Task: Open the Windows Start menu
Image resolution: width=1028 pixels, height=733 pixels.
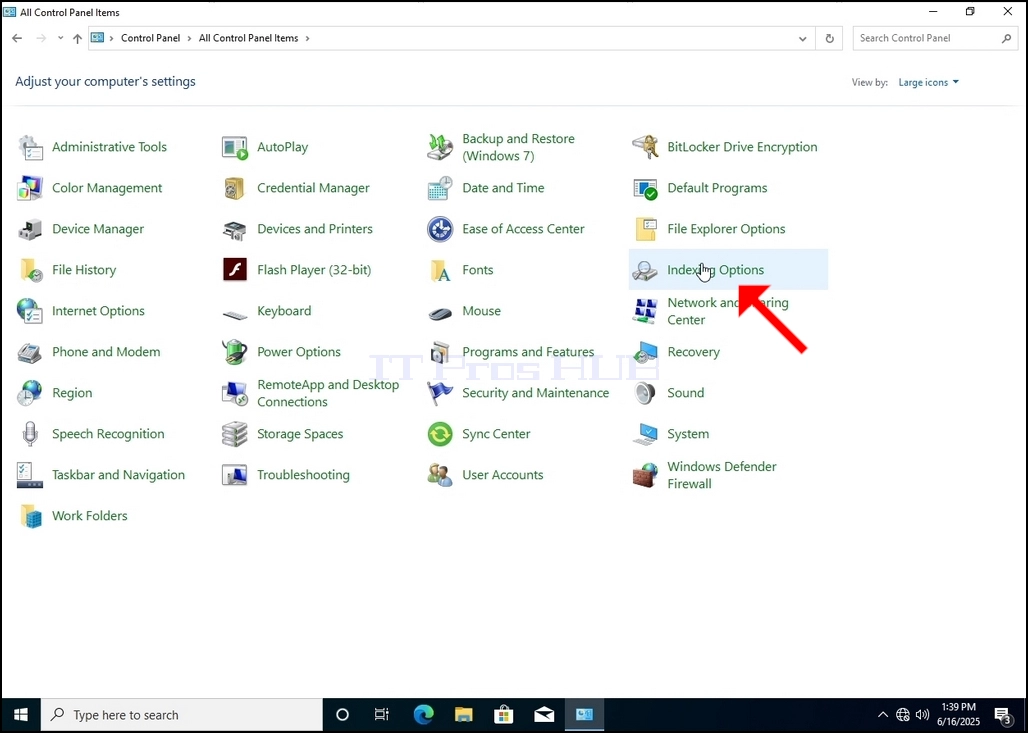Action: (20, 715)
